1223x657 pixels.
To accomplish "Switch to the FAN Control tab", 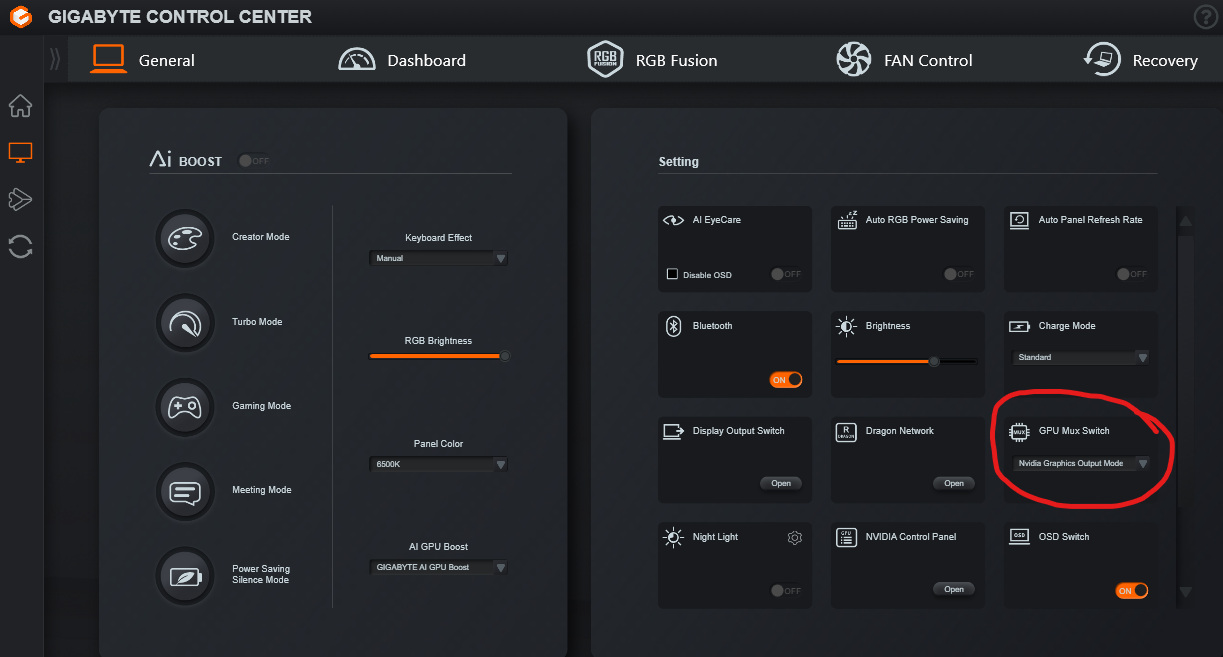I will click(x=904, y=60).
